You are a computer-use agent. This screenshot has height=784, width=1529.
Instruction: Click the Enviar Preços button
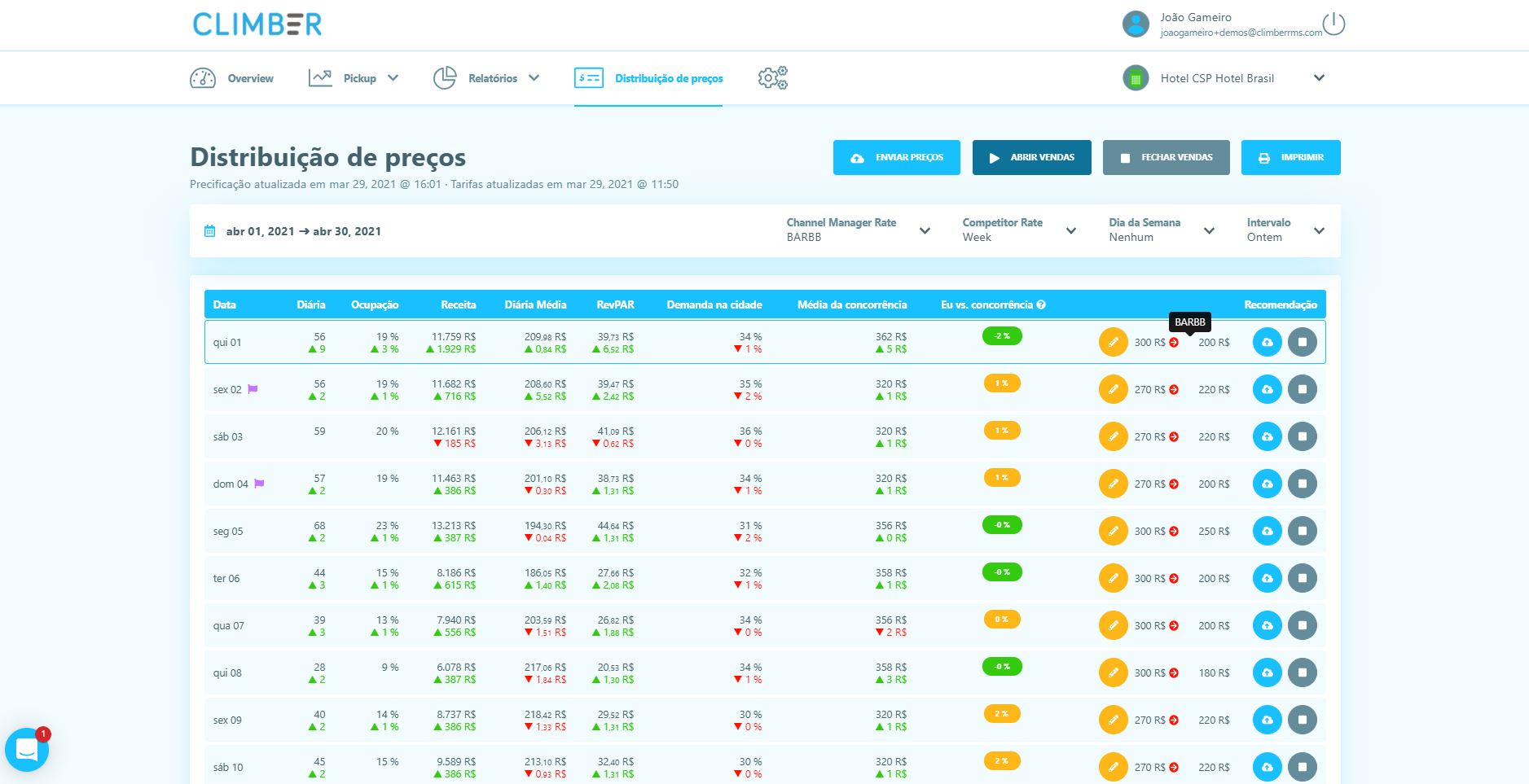[x=896, y=157]
